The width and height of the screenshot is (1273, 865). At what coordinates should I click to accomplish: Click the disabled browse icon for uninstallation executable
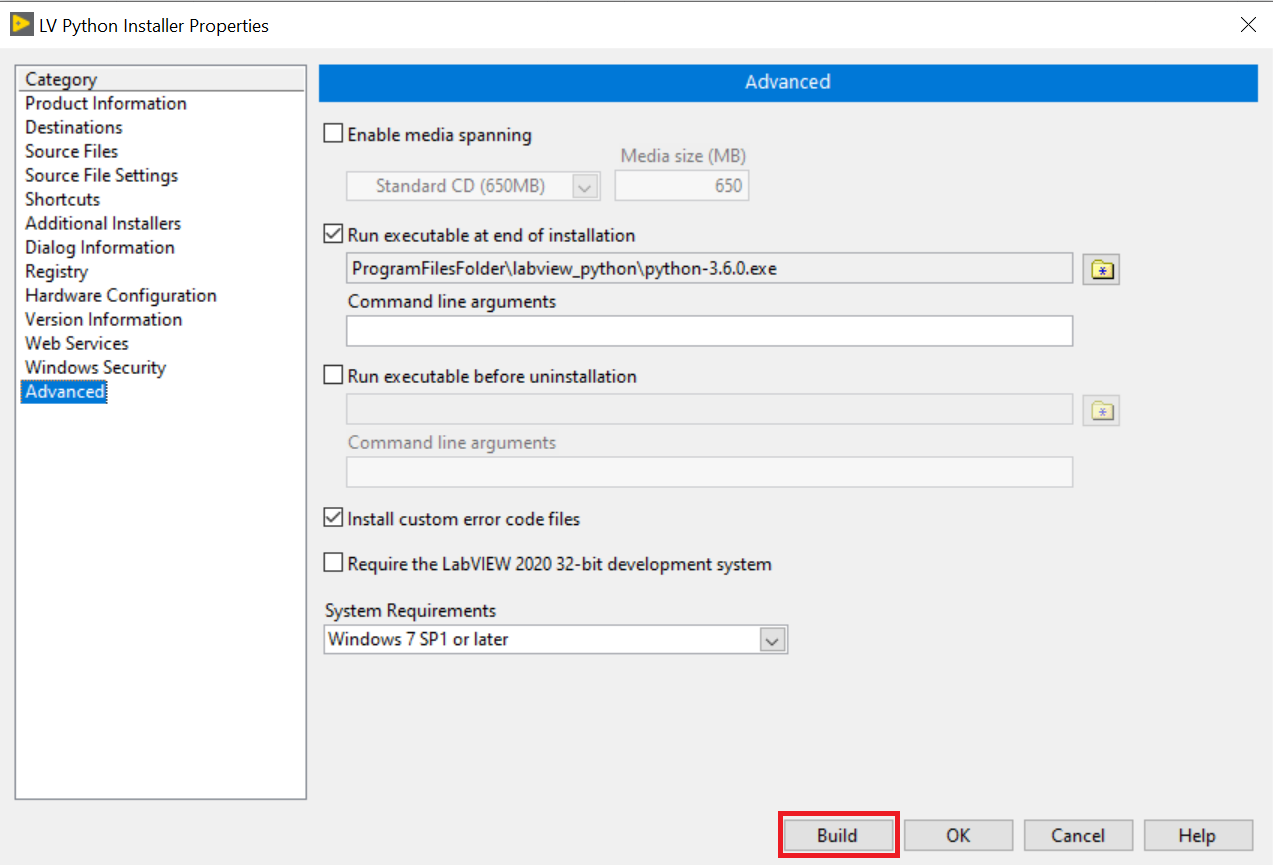tap(1101, 410)
